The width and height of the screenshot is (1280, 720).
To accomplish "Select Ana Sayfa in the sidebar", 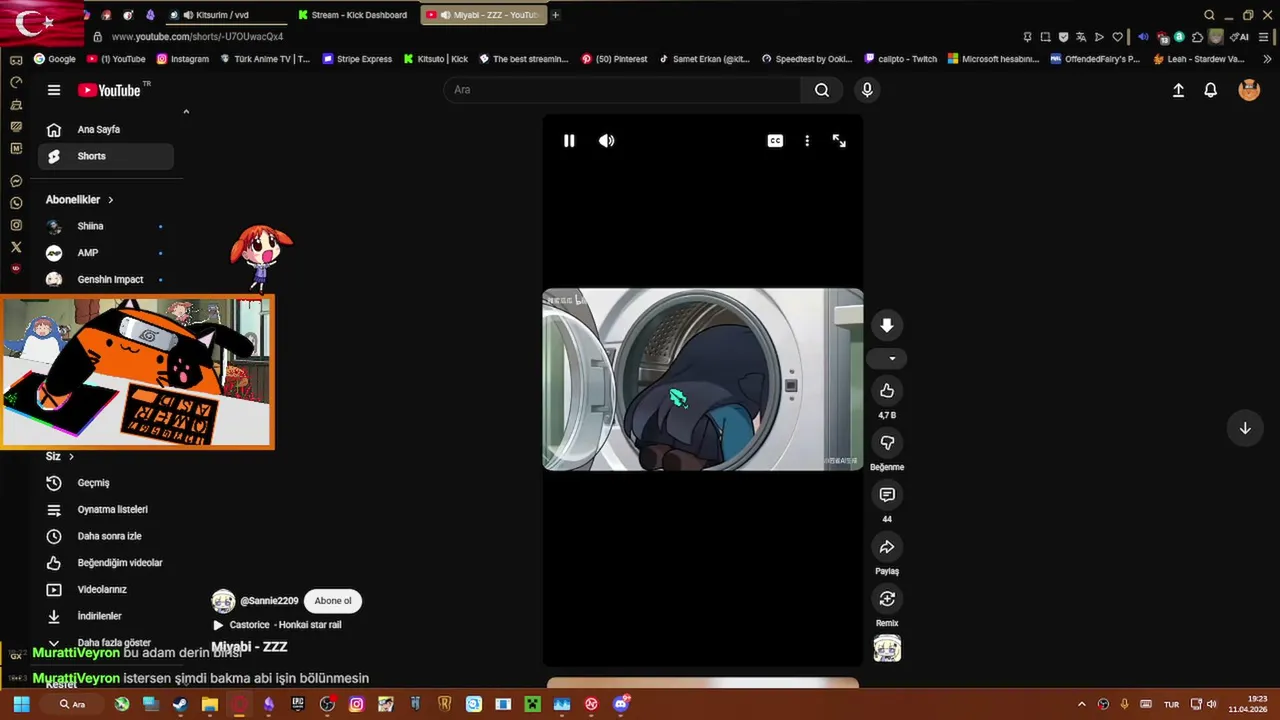I will pyautogui.click(x=106, y=129).
